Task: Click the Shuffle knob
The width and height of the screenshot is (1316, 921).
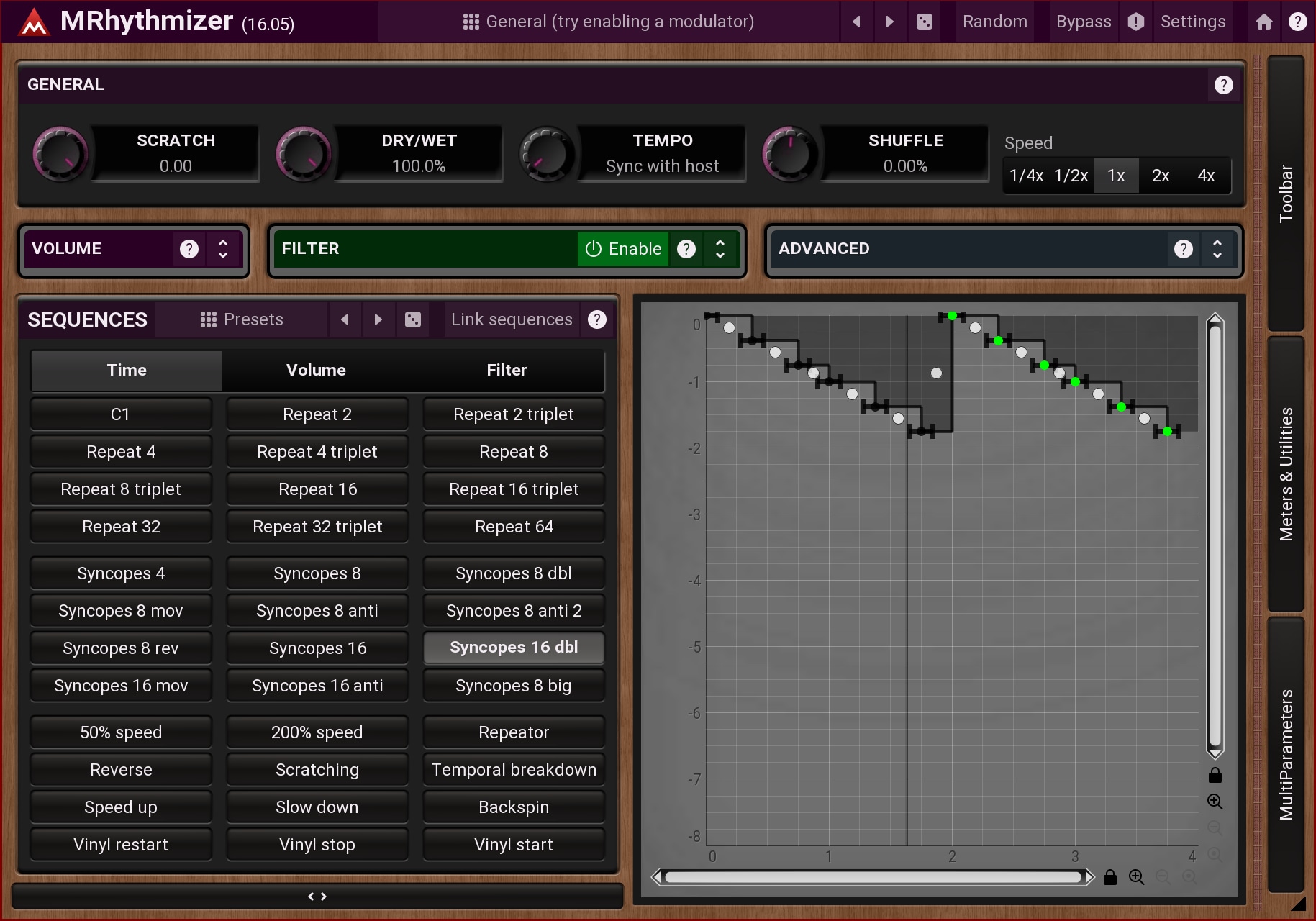Action: coord(790,153)
